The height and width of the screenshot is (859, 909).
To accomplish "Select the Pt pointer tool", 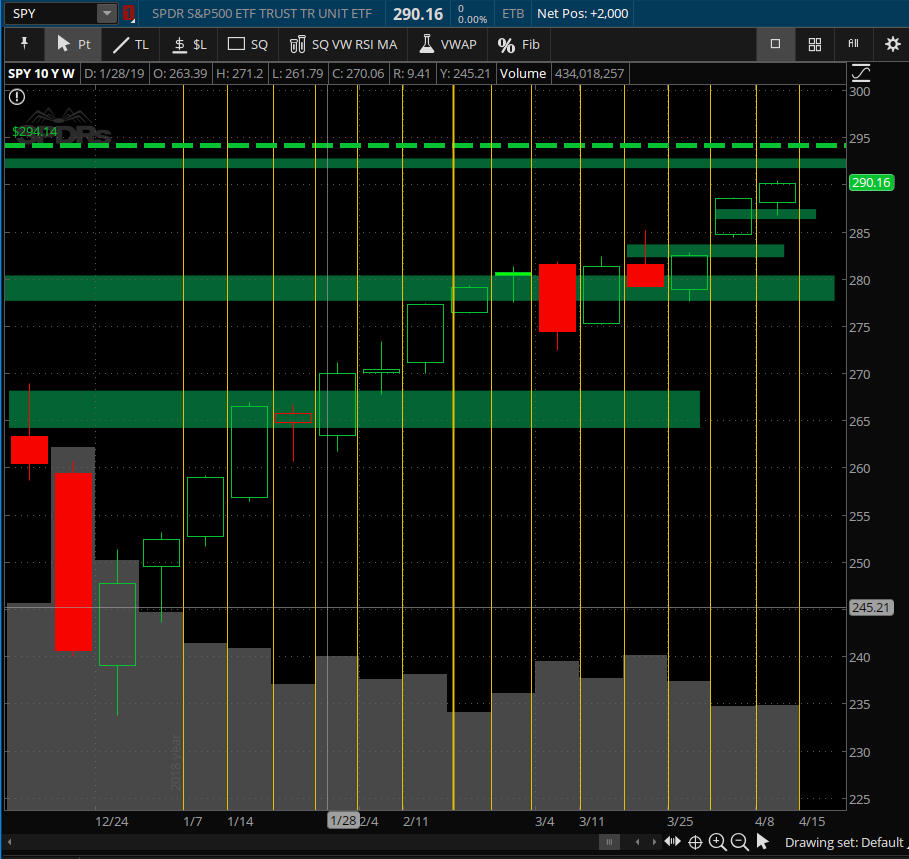I will (73, 44).
